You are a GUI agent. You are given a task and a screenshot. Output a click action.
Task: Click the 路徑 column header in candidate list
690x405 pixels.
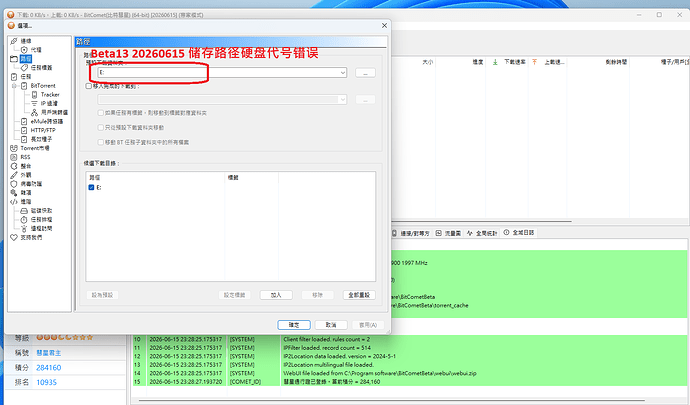(x=155, y=177)
